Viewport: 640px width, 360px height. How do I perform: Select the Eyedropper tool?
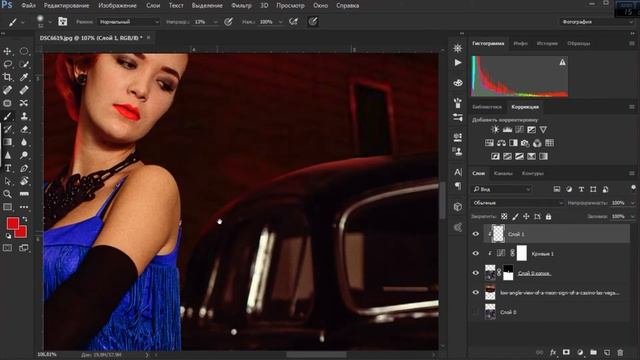coord(24,77)
